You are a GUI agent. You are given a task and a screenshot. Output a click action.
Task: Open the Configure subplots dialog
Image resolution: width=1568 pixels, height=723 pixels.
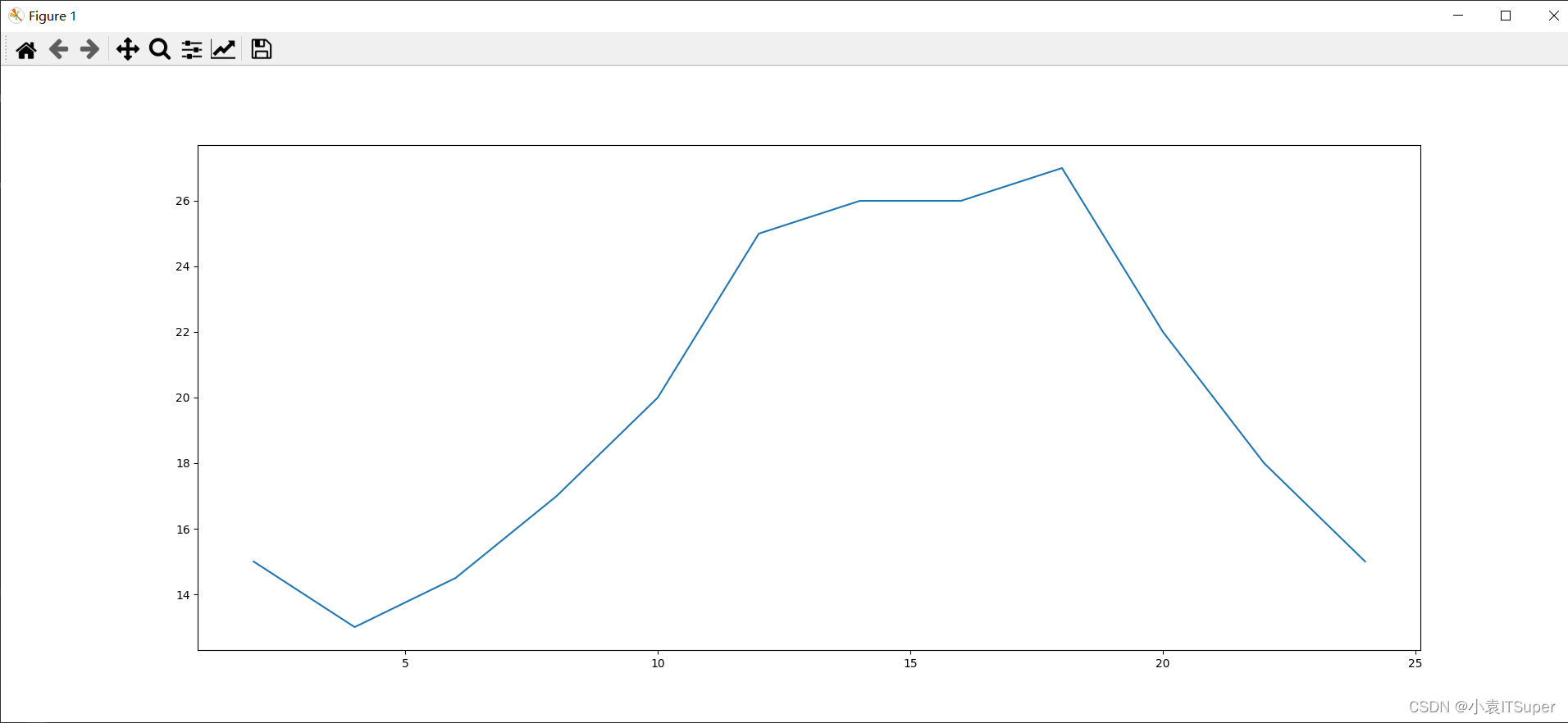[x=192, y=50]
